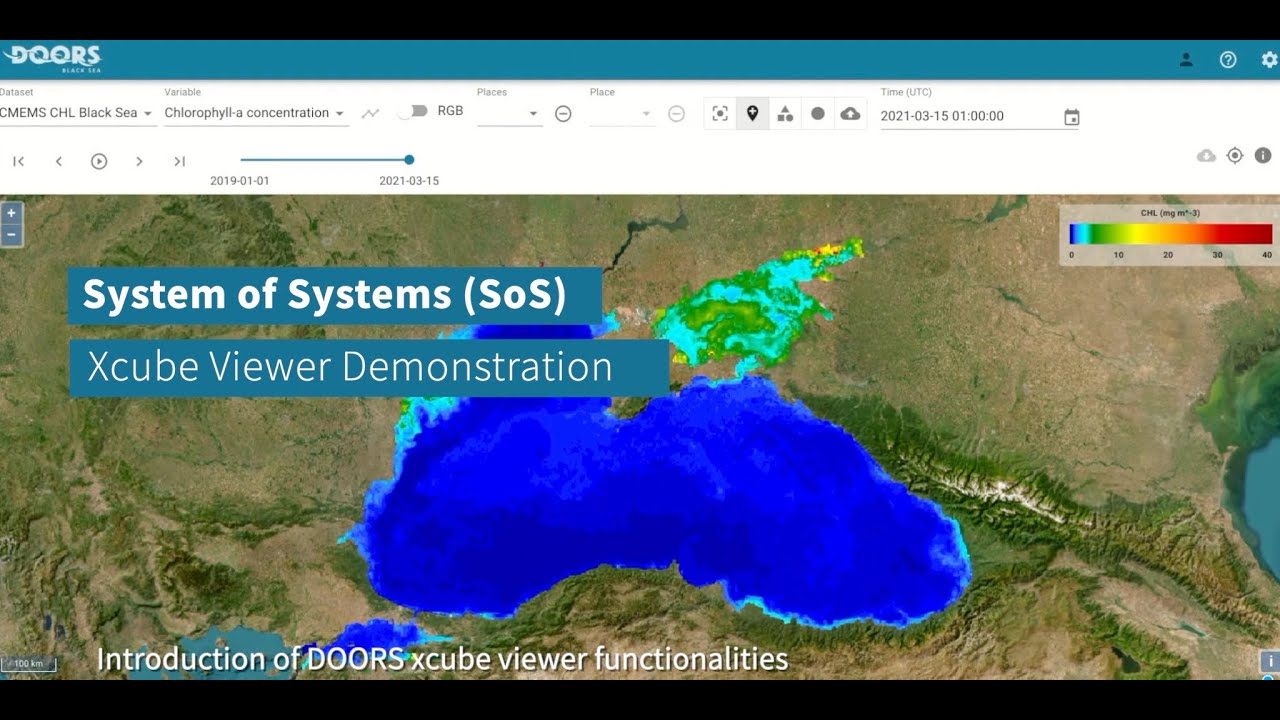Viewport: 1280px width, 720px height.
Task: Click the 100 km scale bar
Action: click(x=29, y=664)
